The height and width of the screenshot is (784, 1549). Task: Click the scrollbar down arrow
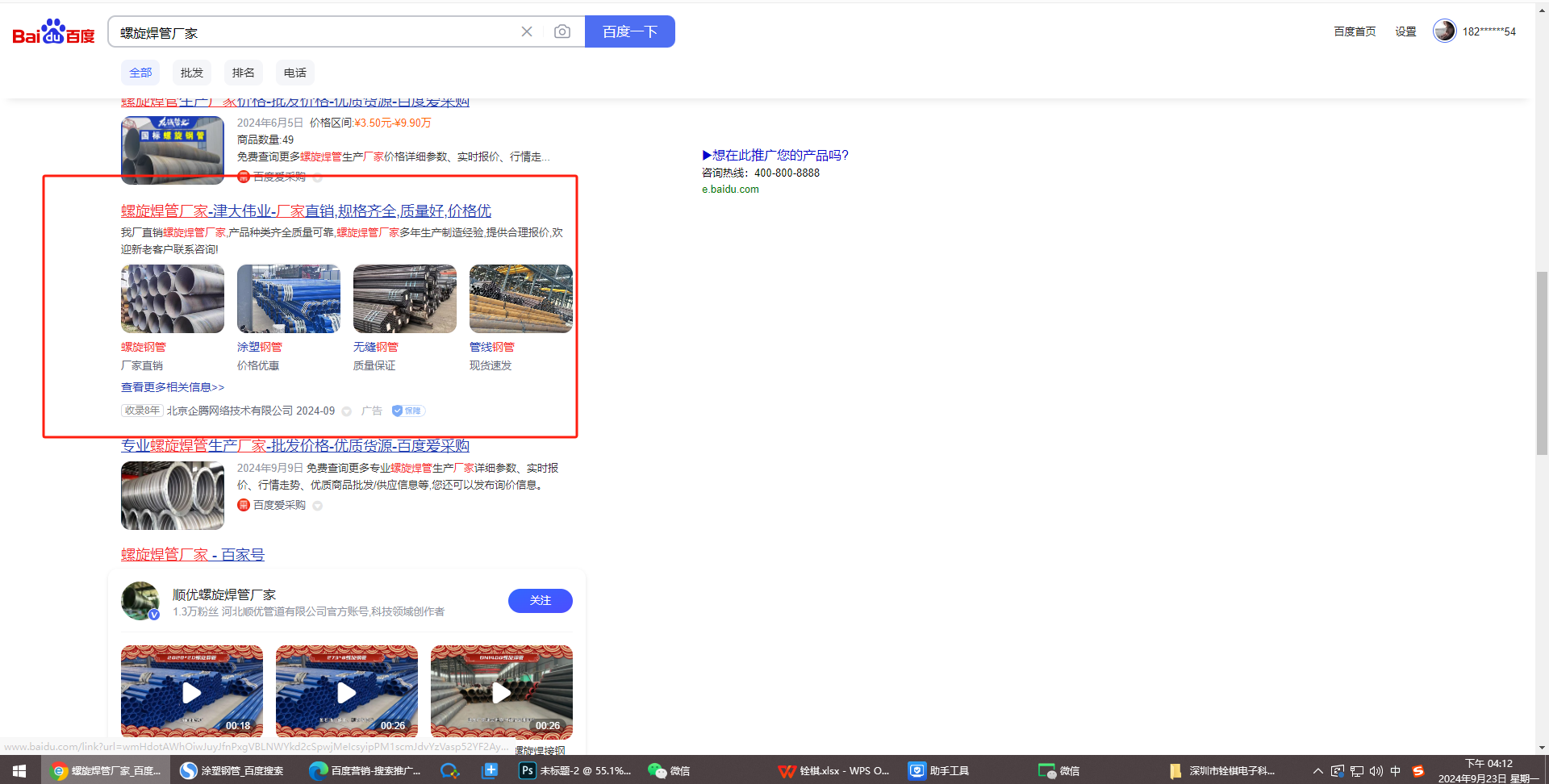click(x=1543, y=748)
